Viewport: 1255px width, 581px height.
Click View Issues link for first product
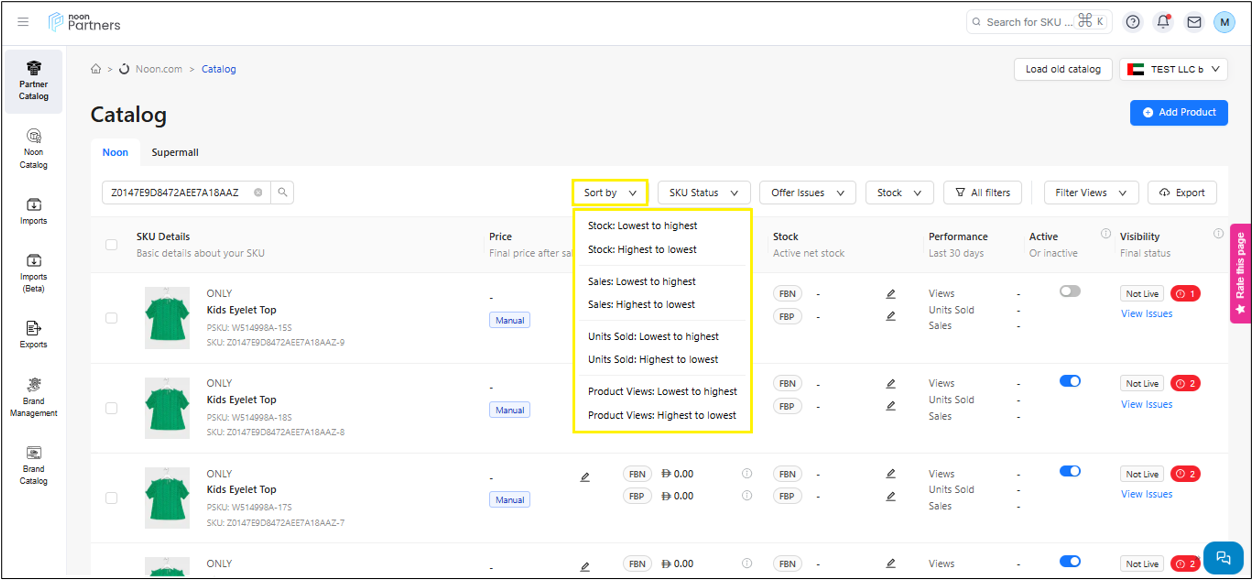point(1146,314)
